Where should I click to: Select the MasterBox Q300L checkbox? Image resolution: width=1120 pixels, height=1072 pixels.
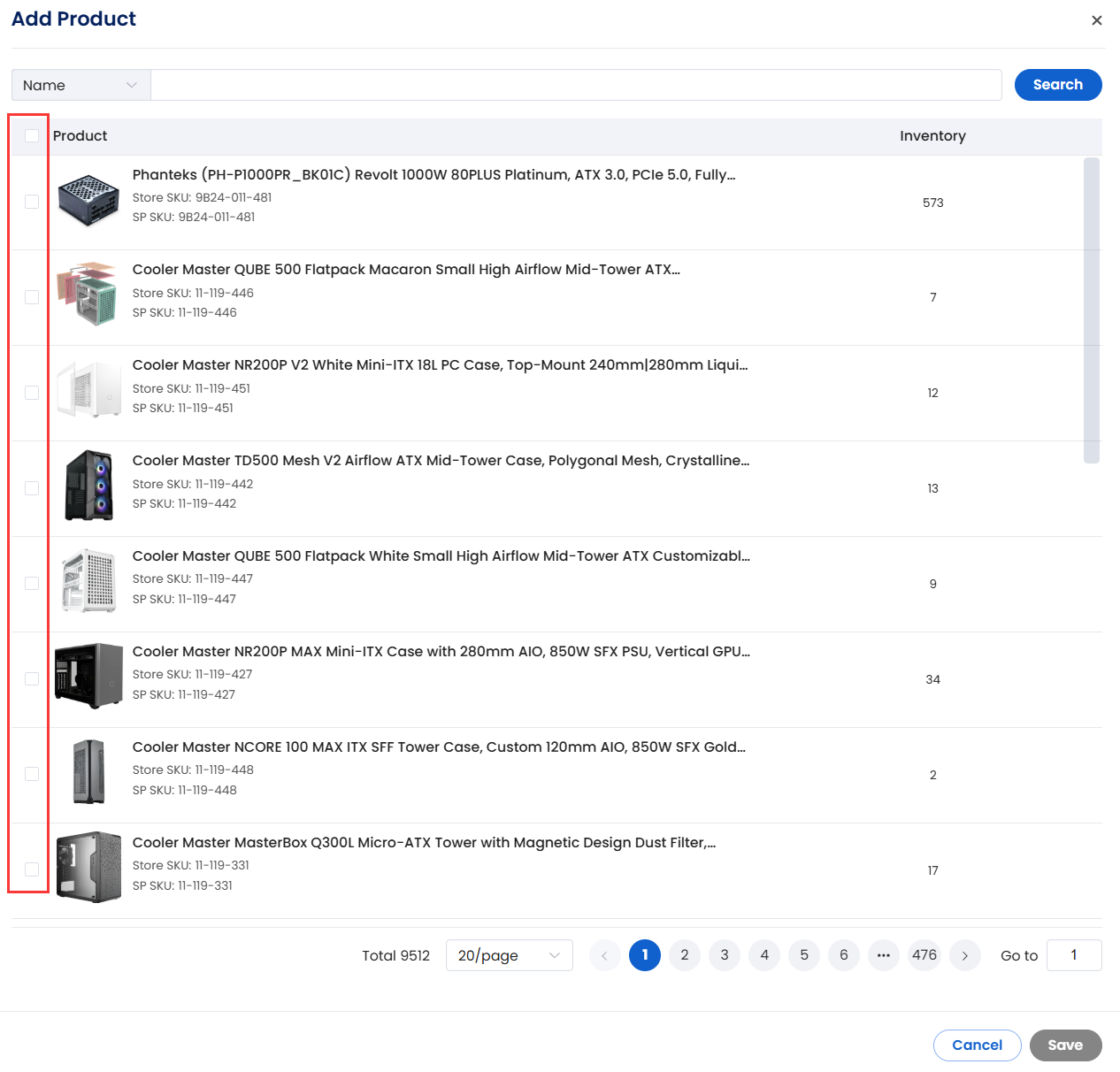click(x=32, y=869)
